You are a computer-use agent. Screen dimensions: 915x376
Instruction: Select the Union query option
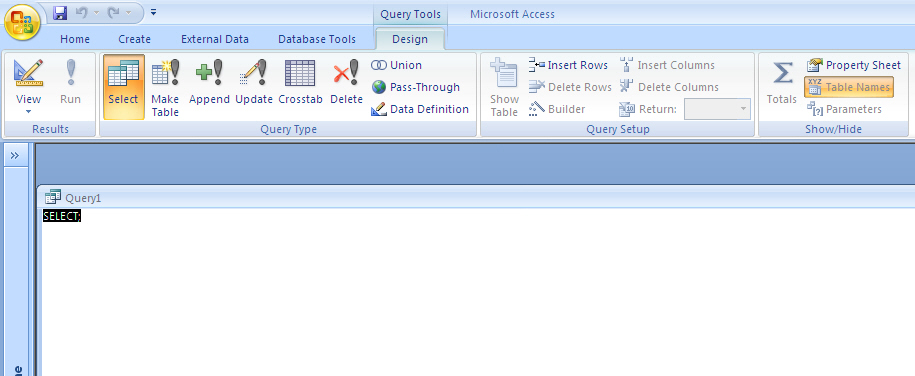coord(397,65)
